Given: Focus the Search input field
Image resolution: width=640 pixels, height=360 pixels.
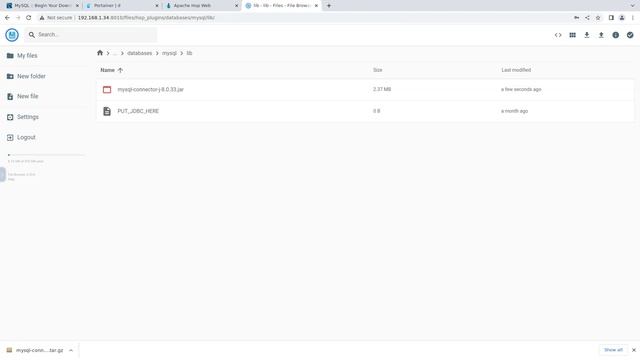Looking at the screenshot, I should pyautogui.click(x=91, y=35).
